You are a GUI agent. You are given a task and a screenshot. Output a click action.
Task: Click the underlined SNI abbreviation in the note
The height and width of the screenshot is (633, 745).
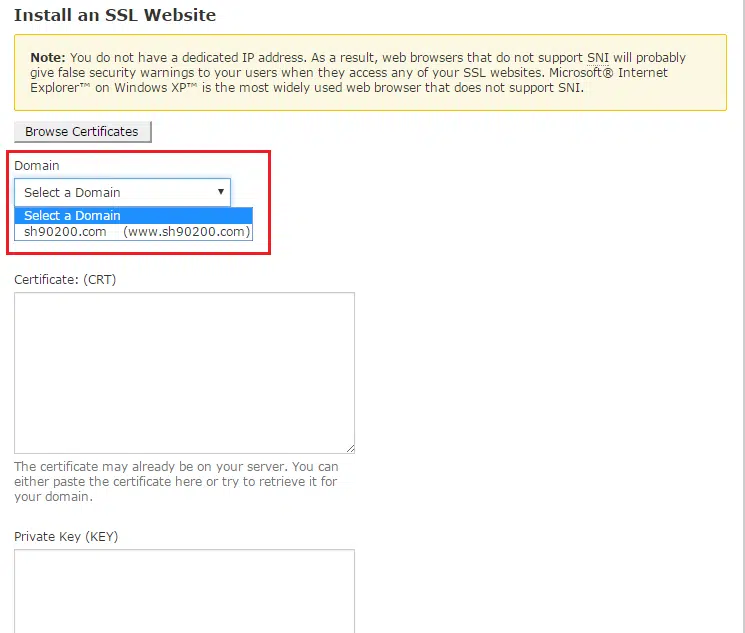click(x=598, y=58)
